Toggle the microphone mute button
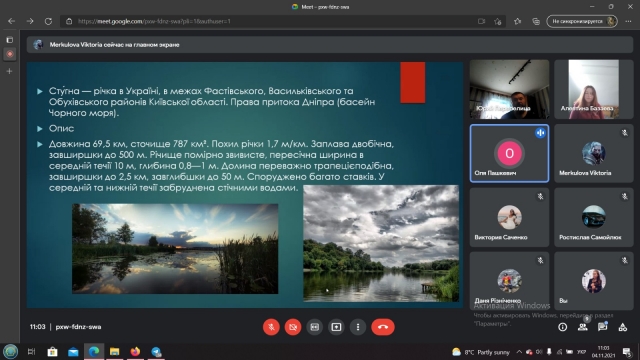The width and height of the screenshot is (640, 360). [271, 327]
